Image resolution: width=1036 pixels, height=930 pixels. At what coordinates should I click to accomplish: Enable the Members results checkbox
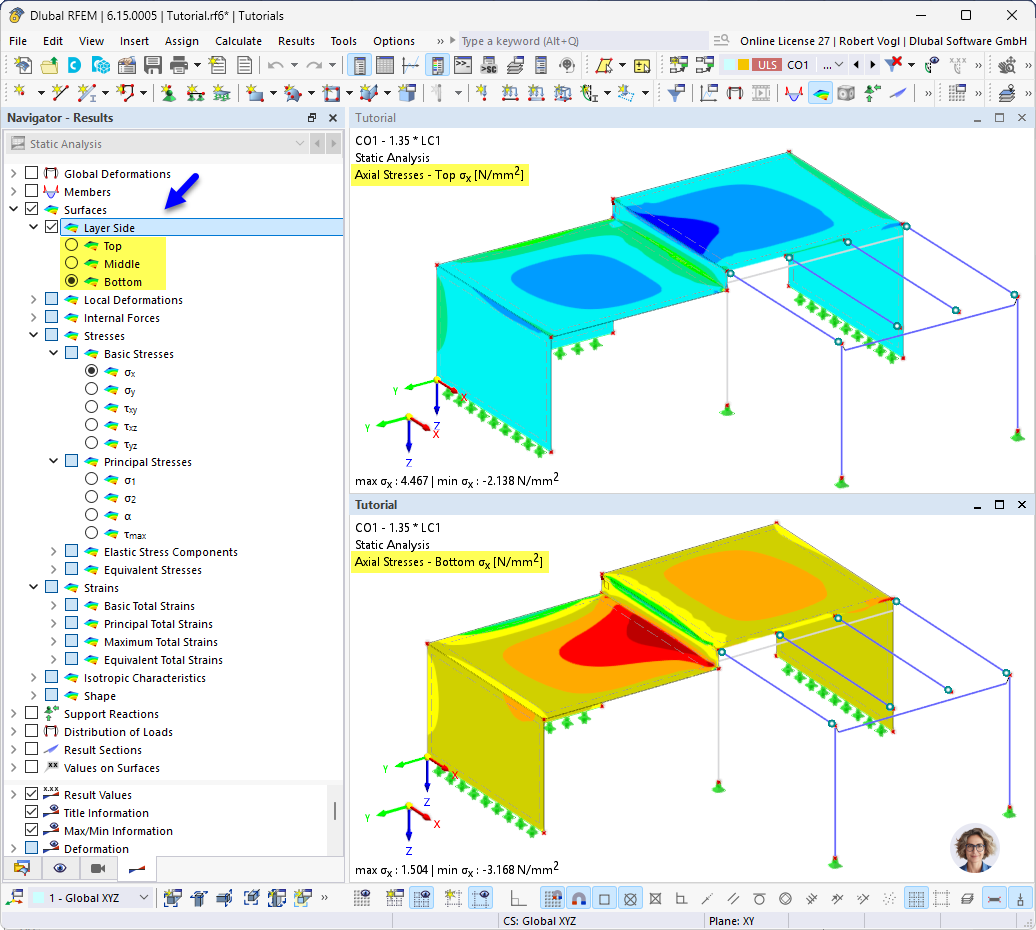tap(31, 191)
